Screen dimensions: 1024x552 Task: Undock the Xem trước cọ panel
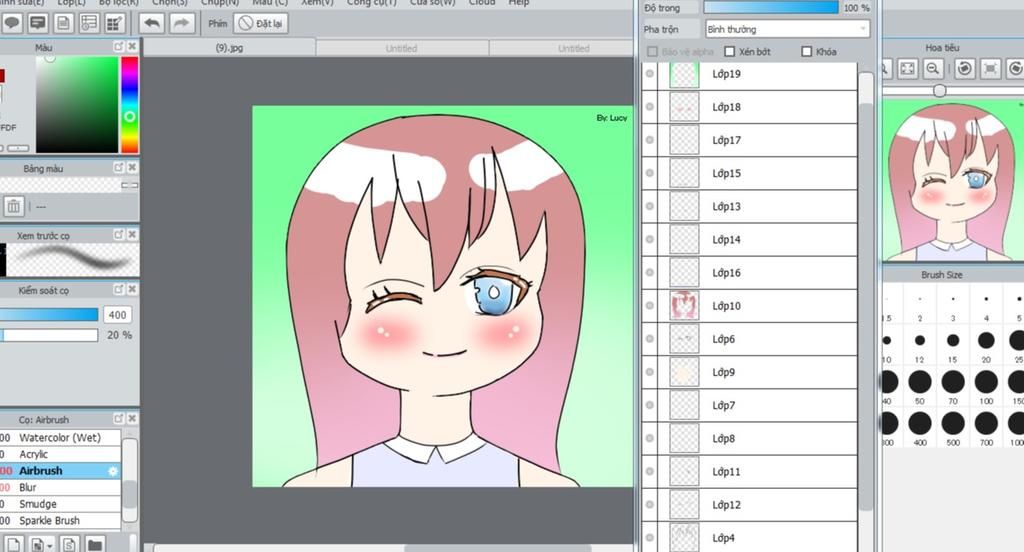tap(119, 235)
